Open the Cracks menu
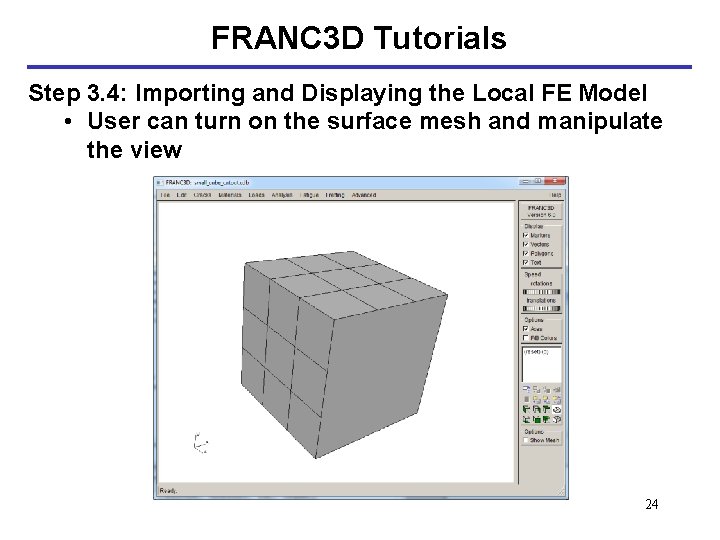Image resolution: width=720 pixels, height=540 pixels. (202, 195)
